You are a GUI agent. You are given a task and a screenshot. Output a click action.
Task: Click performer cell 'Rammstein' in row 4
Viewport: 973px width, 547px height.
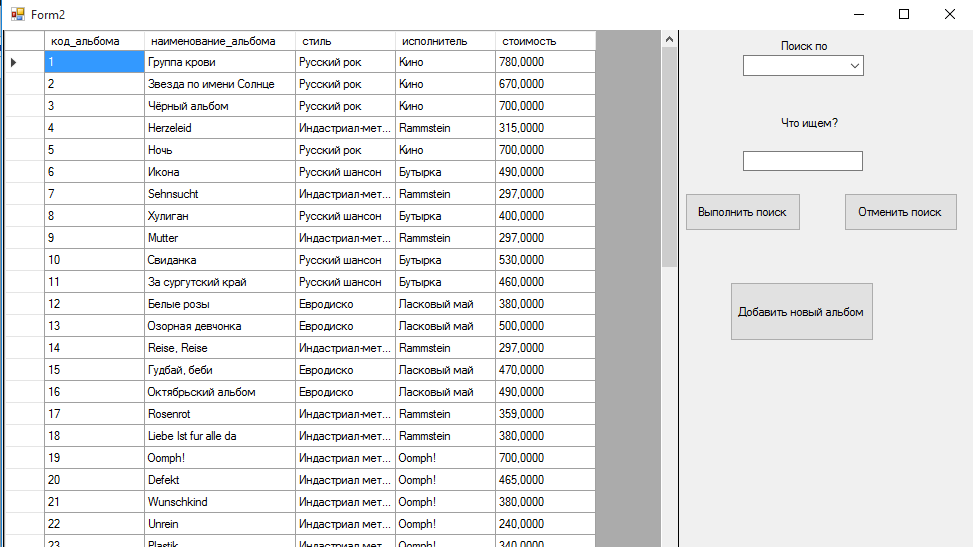coord(445,128)
